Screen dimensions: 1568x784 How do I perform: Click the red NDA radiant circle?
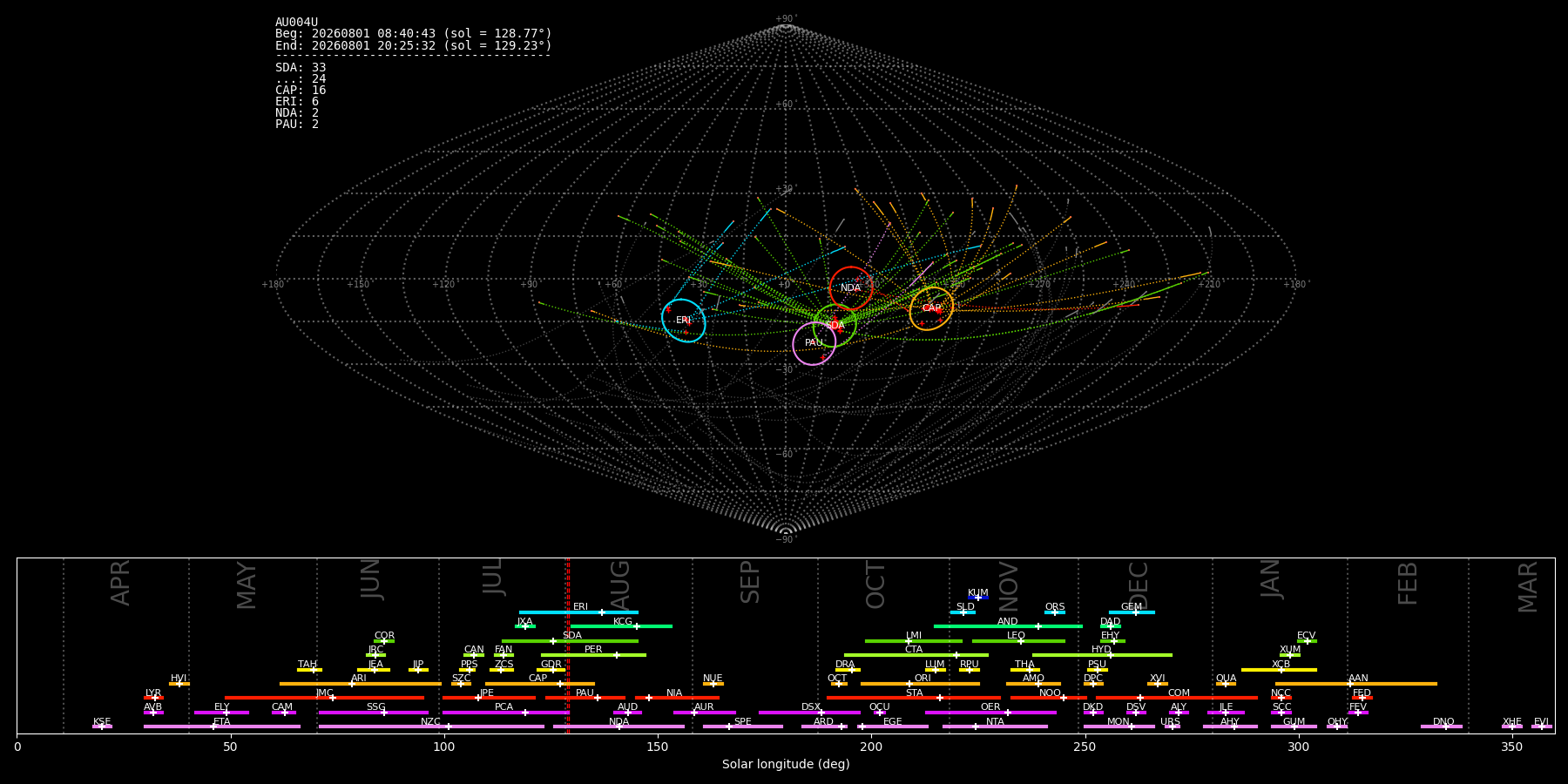coord(851,288)
